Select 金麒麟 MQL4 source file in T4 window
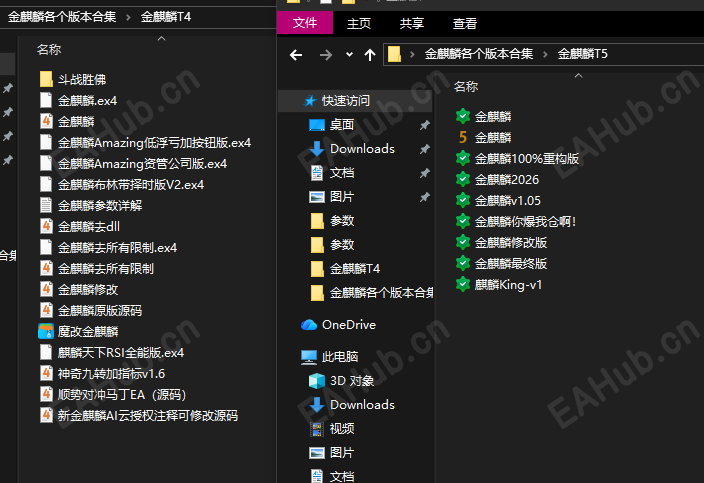 click(67, 122)
